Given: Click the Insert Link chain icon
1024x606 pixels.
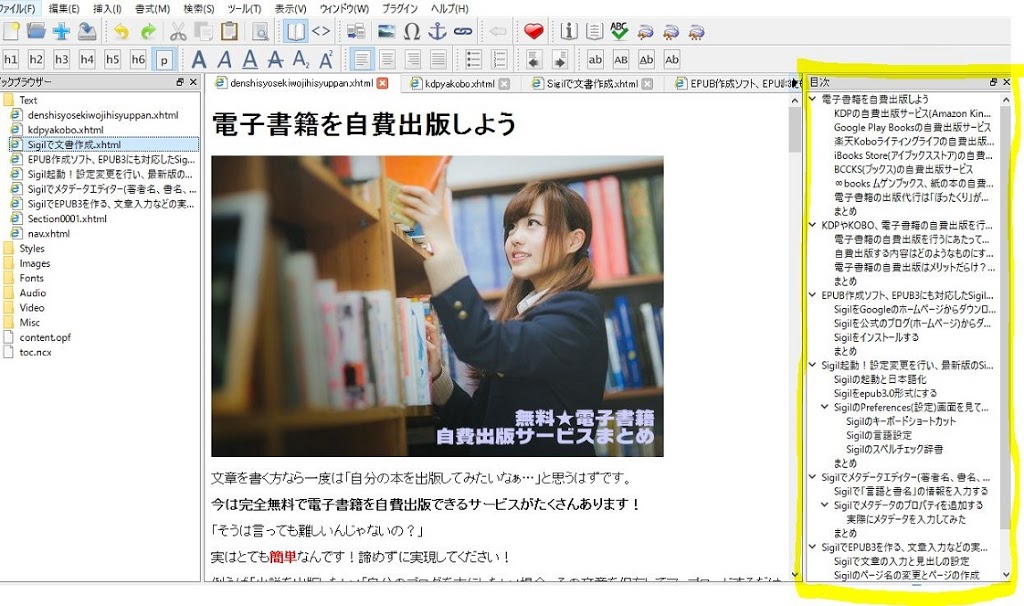Looking at the screenshot, I should point(462,31).
